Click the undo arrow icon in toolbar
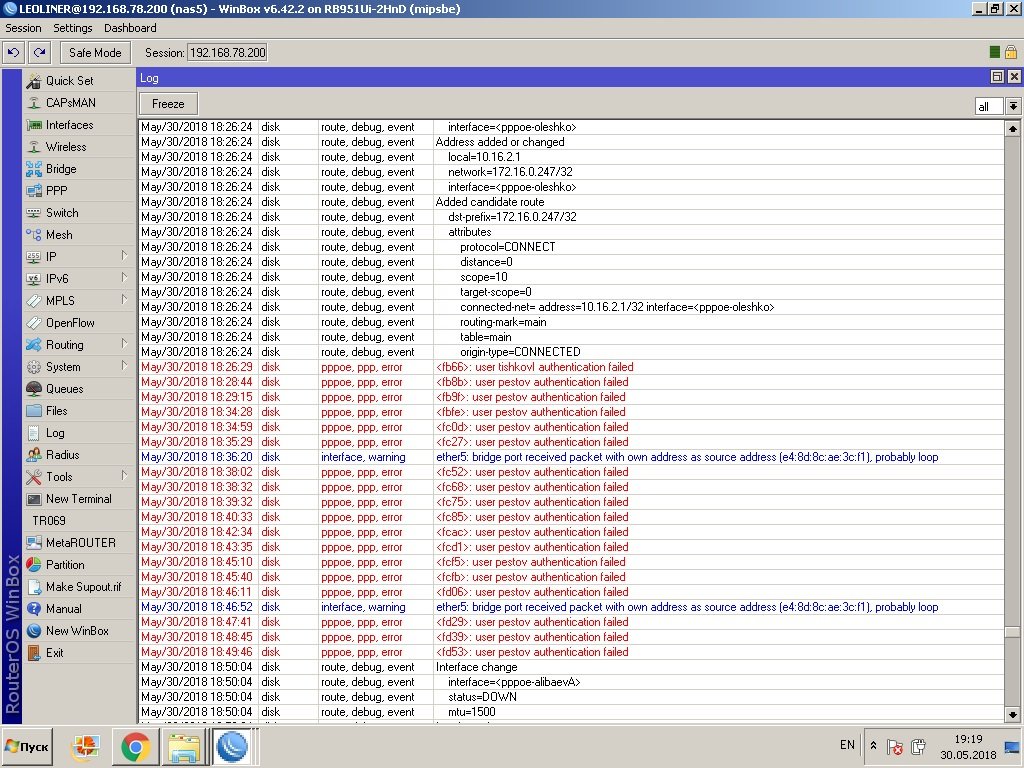This screenshot has height=768, width=1024. 14,52
